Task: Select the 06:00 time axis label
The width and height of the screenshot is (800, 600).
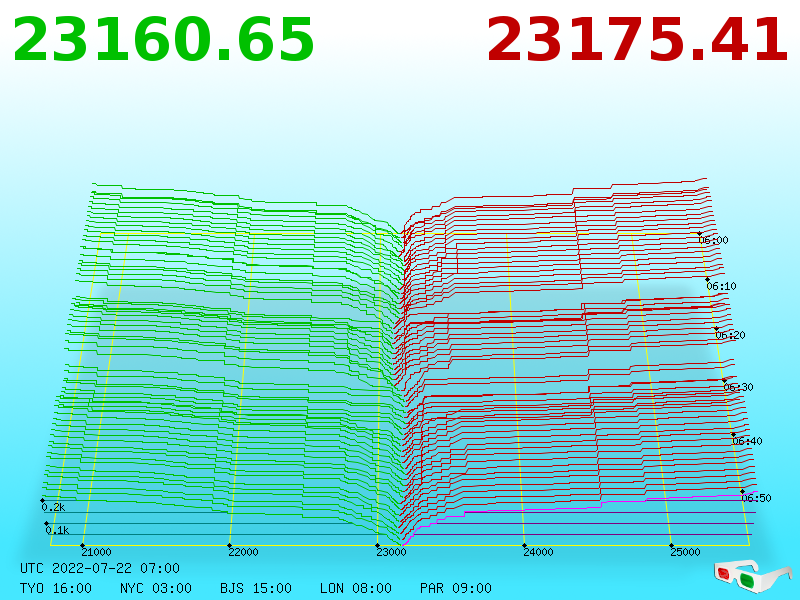Action: pyautogui.click(x=713, y=240)
